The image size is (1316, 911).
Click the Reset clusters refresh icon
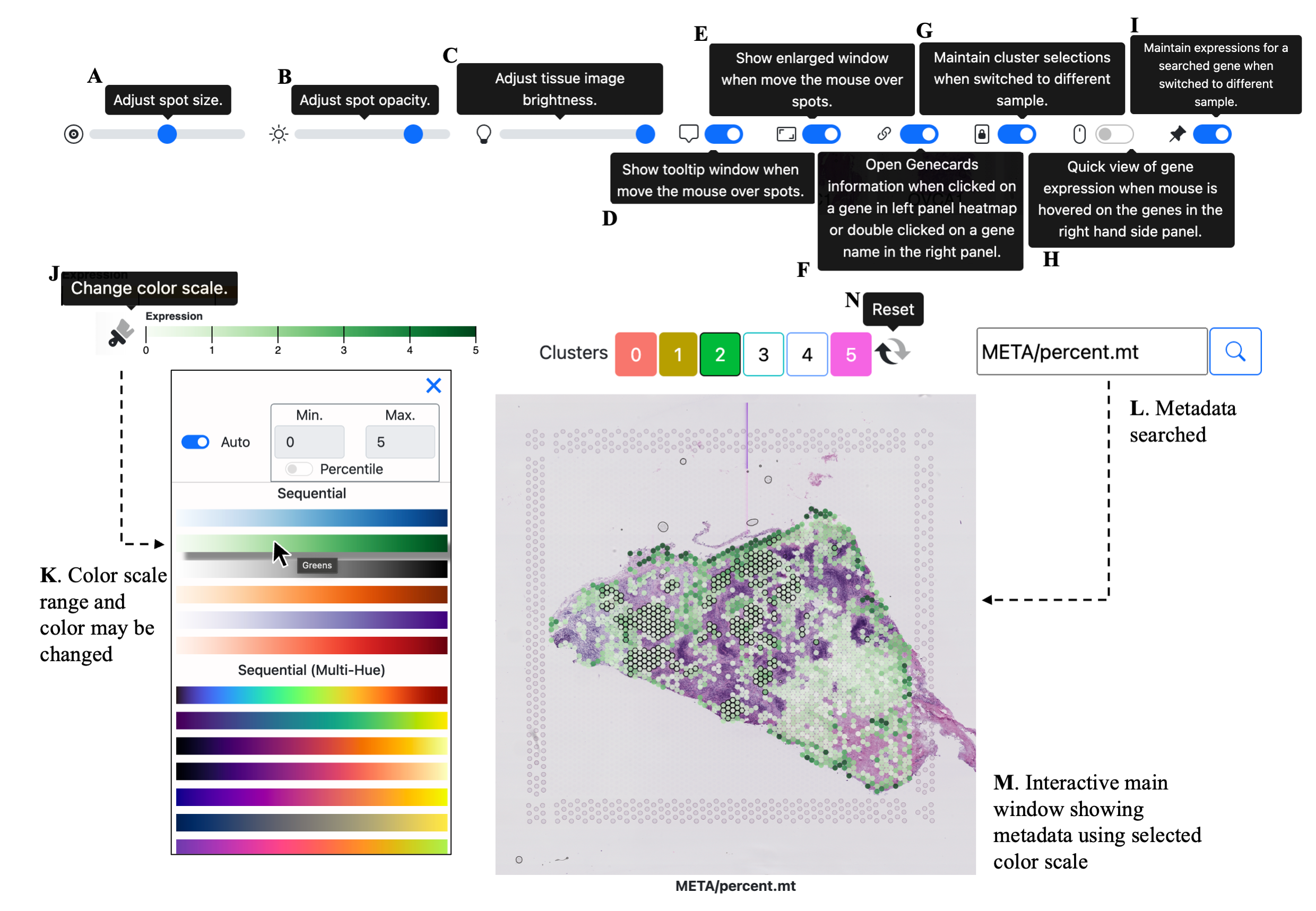coord(893,352)
